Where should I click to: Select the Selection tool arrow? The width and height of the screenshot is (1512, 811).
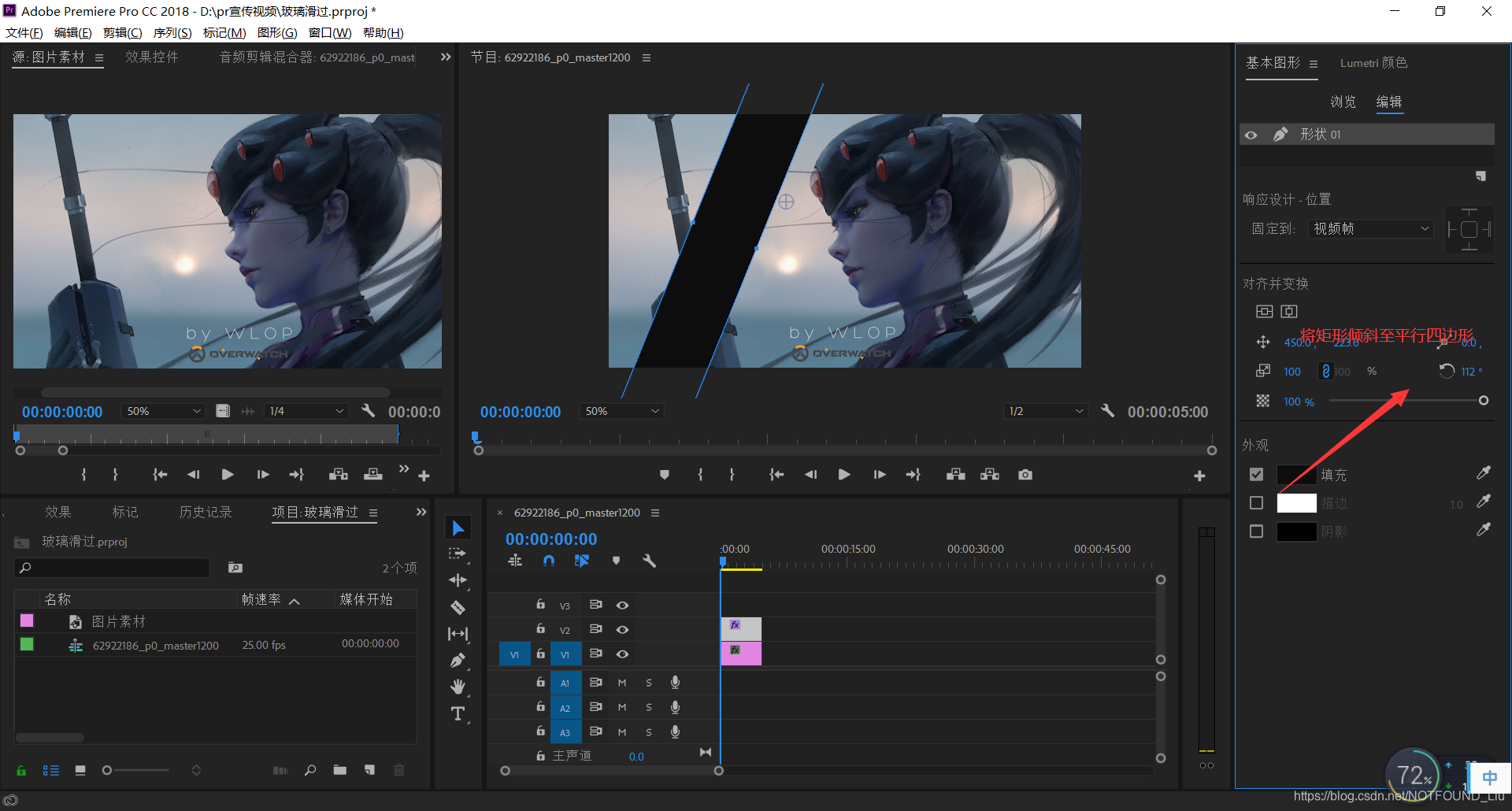(458, 528)
